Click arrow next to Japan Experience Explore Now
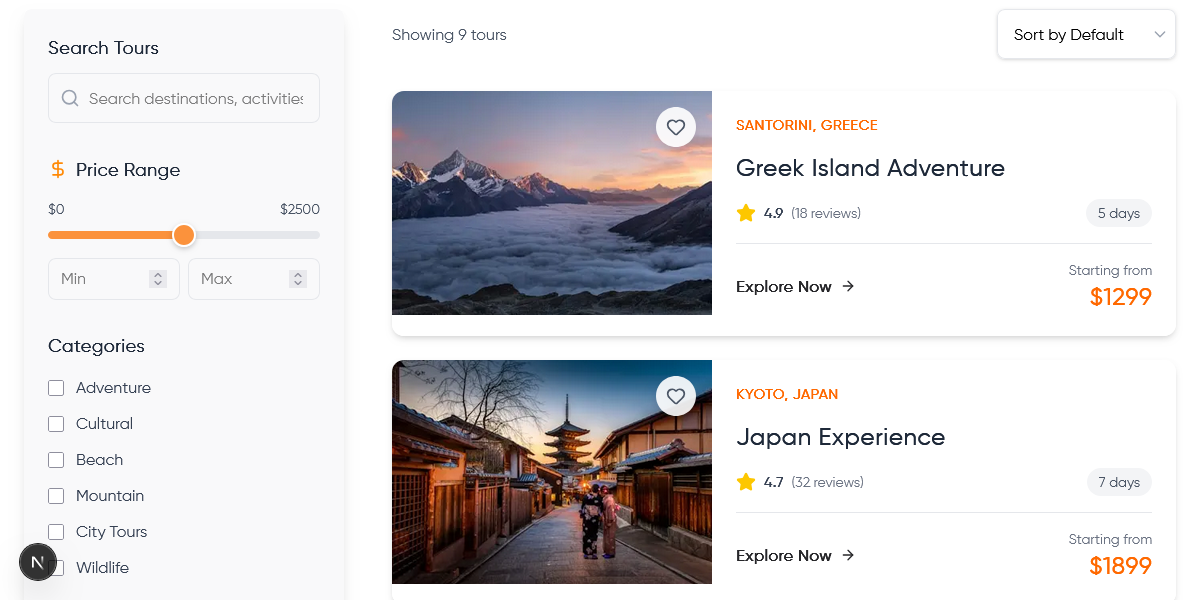 pyautogui.click(x=848, y=555)
